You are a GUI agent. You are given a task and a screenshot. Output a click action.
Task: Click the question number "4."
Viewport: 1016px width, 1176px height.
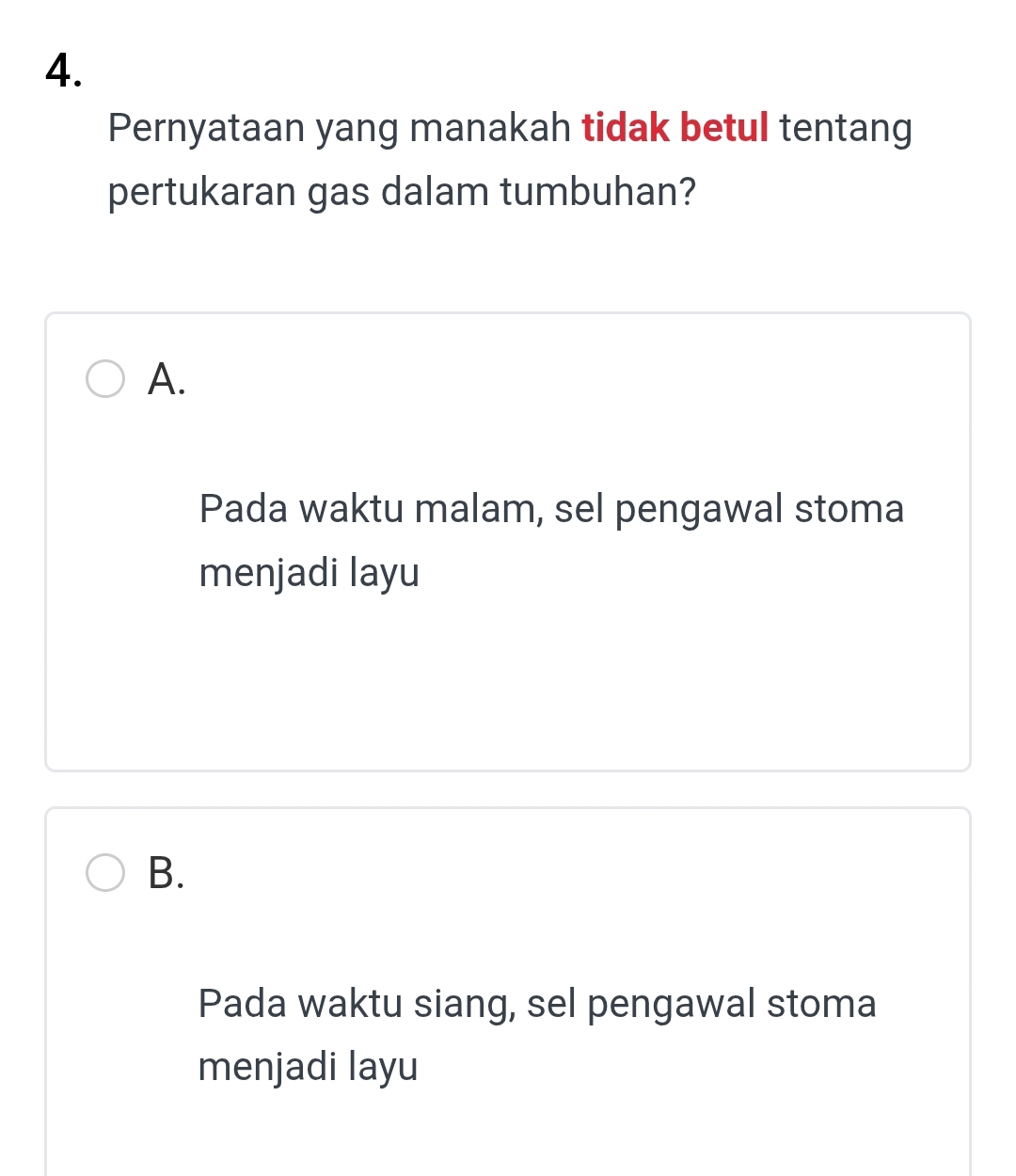tap(63, 73)
